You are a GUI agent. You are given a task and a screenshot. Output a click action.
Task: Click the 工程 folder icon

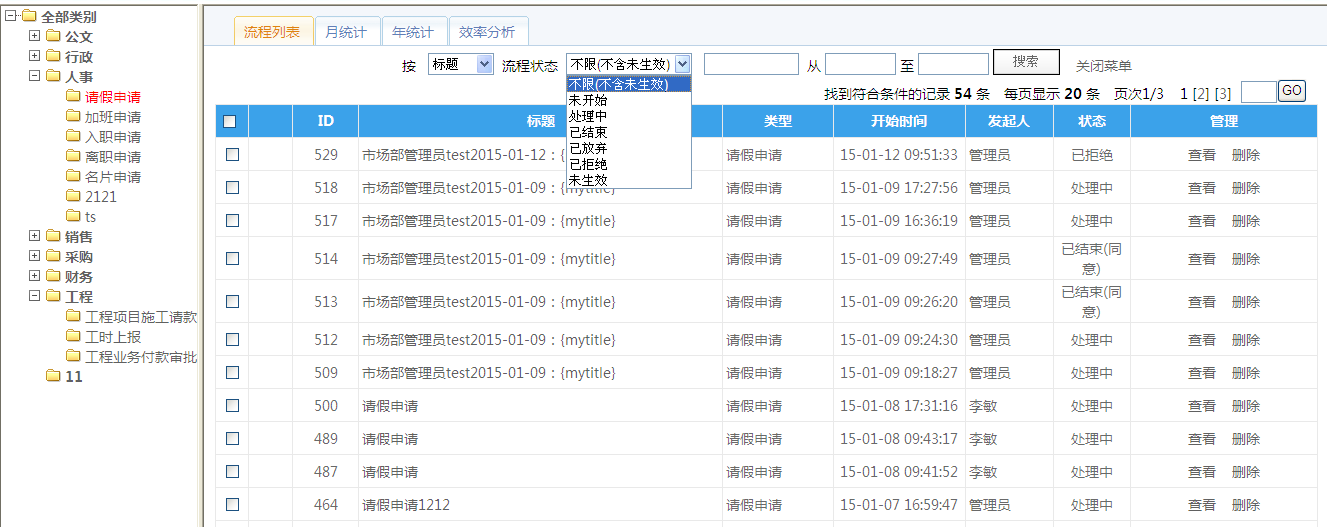(53, 297)
